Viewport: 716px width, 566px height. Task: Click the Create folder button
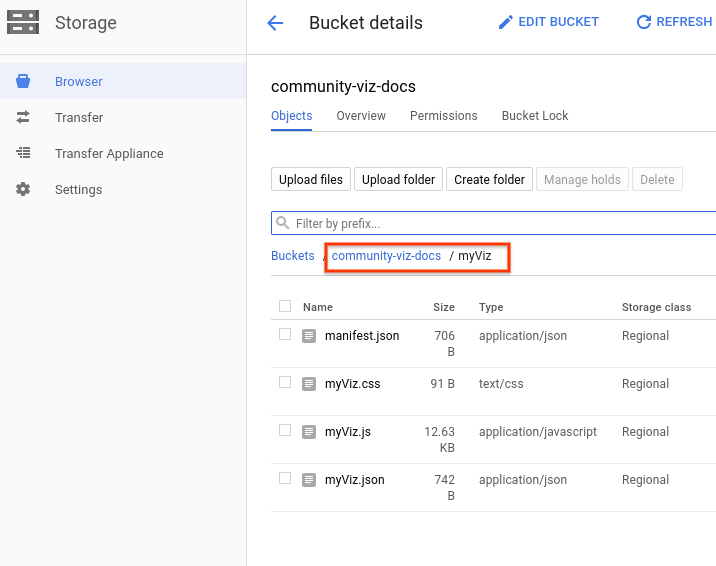coord(489,180)
